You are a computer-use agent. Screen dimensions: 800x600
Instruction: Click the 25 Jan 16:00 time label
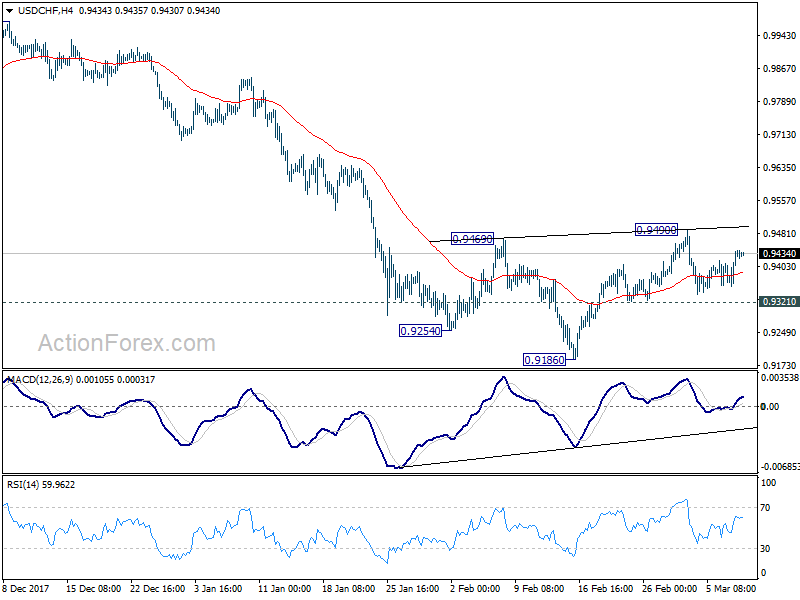coord(412,588)
